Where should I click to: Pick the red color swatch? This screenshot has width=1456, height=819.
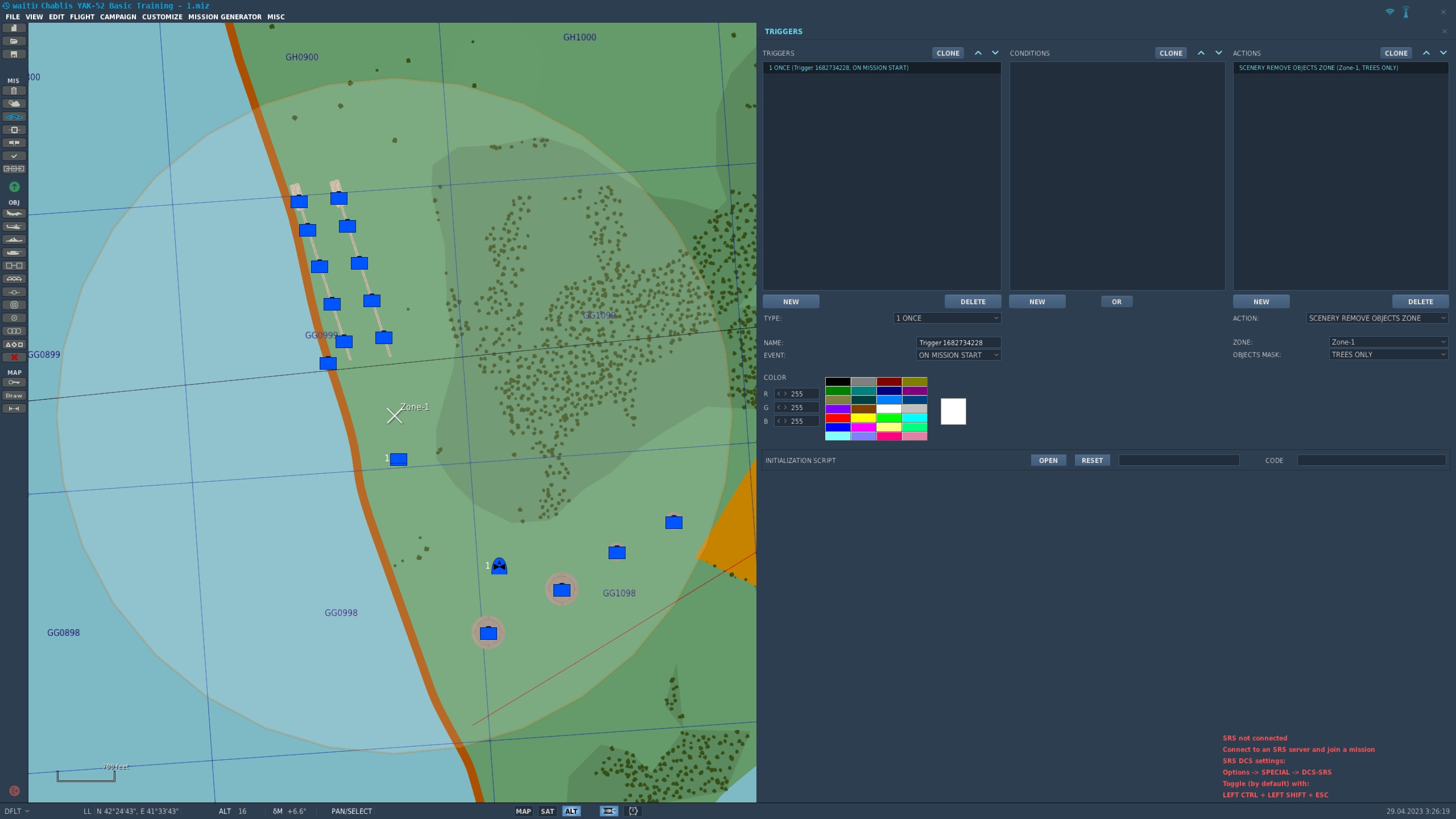coord(838,418)
